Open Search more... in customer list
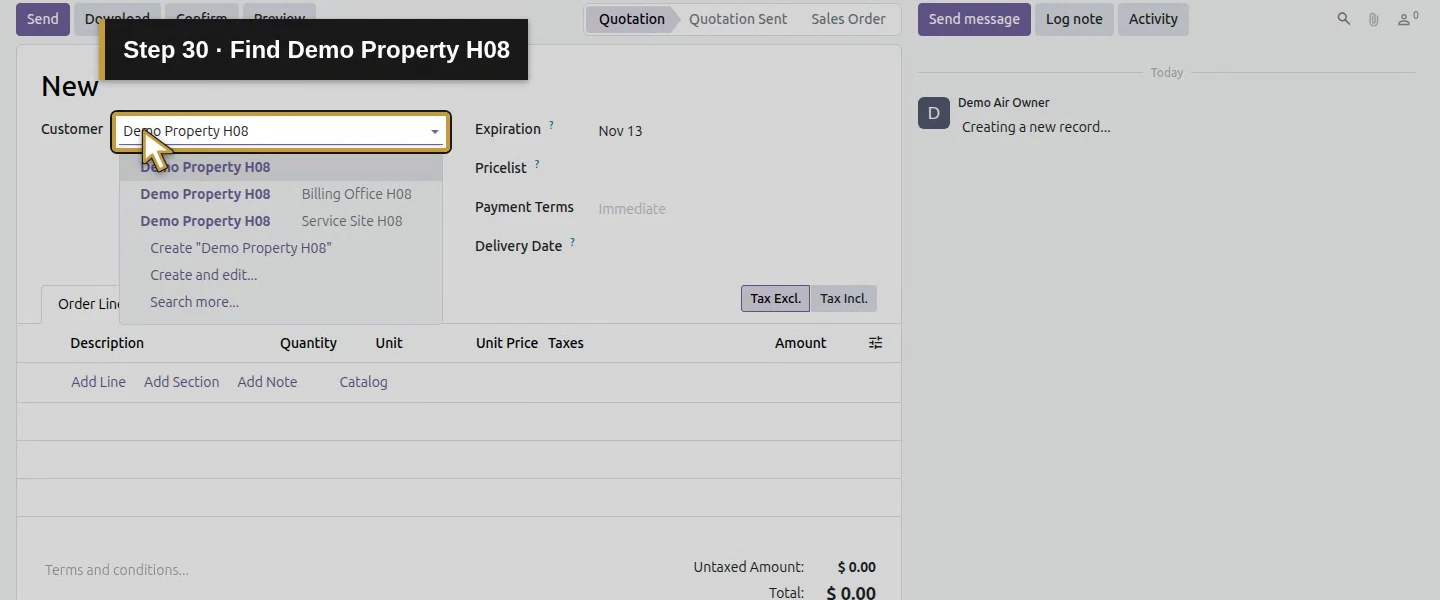Screen dimensions: 1440x600 (280, 302)
